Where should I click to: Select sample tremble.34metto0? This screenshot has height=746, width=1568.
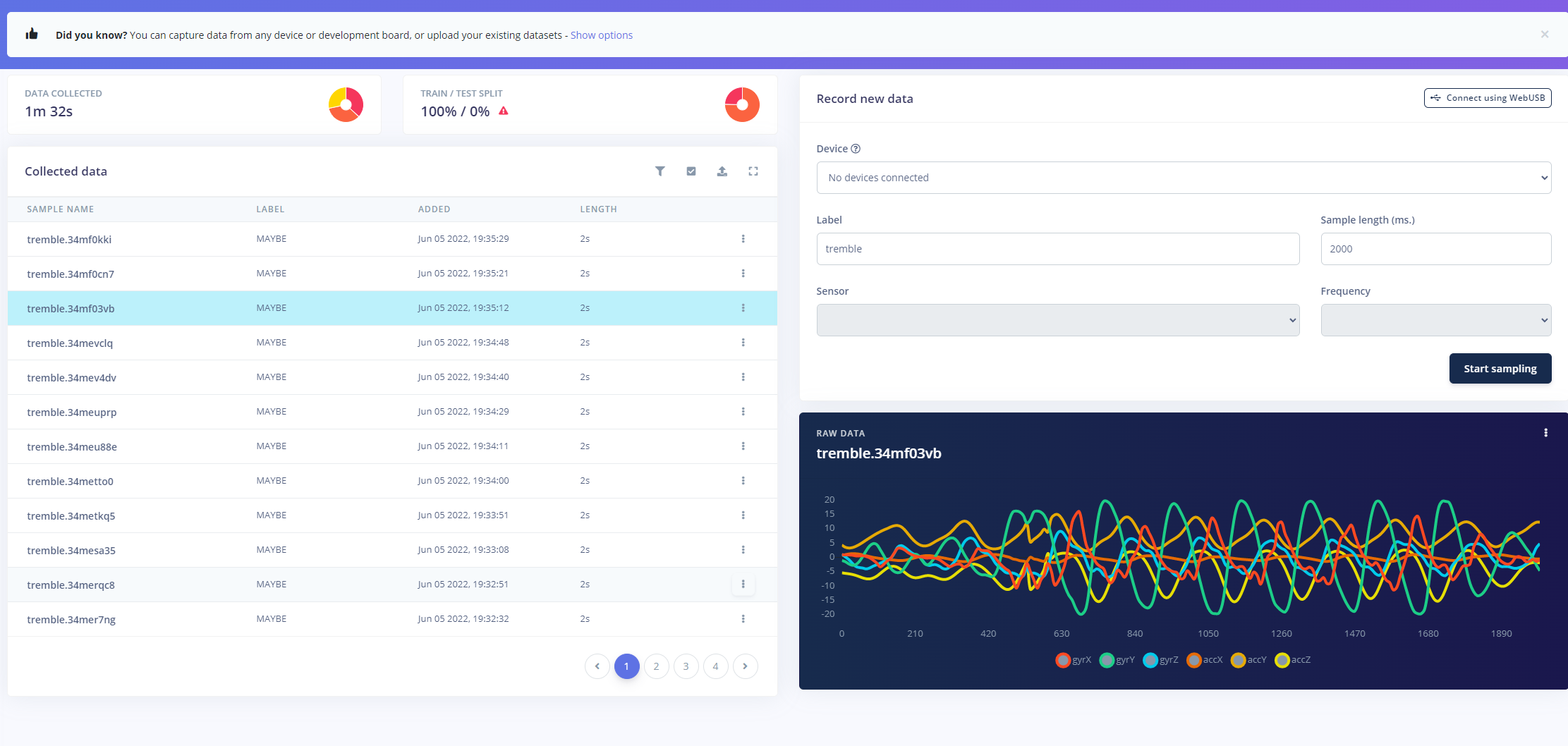(x=392, y=481)
